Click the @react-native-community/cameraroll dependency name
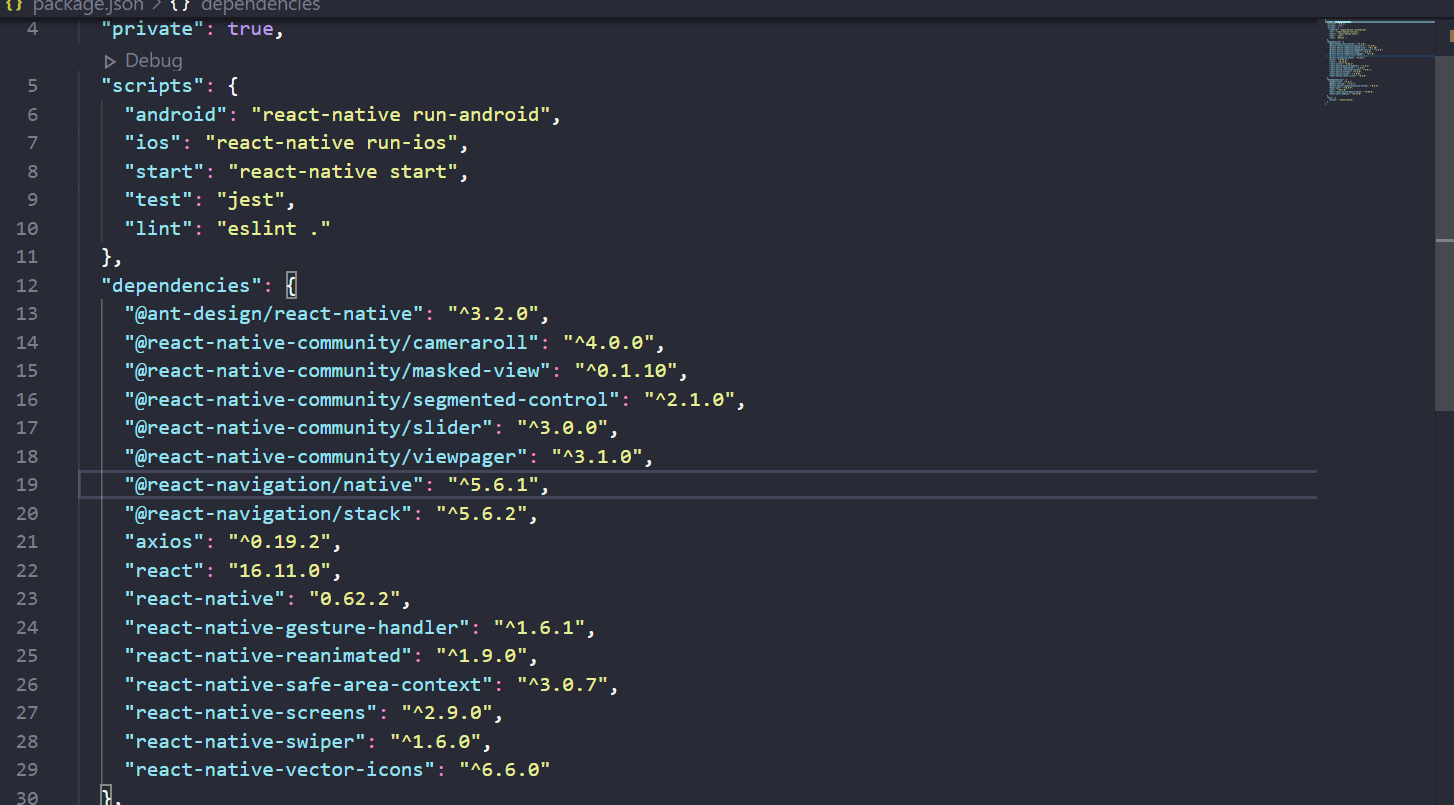This screenshot has height=805, width=1454. pos(330,342)
